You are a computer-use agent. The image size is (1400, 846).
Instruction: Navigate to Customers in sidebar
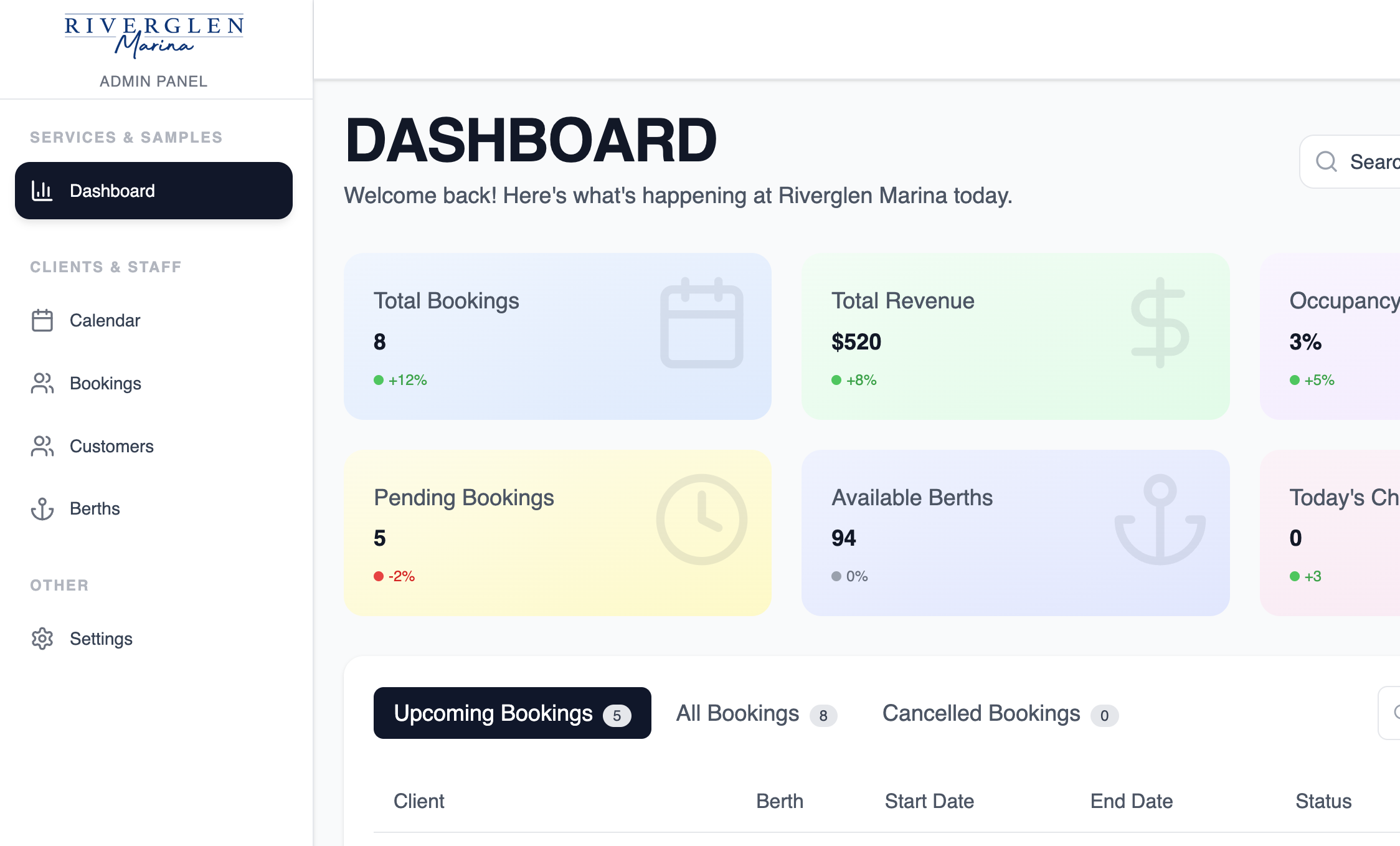coord(154,446)
